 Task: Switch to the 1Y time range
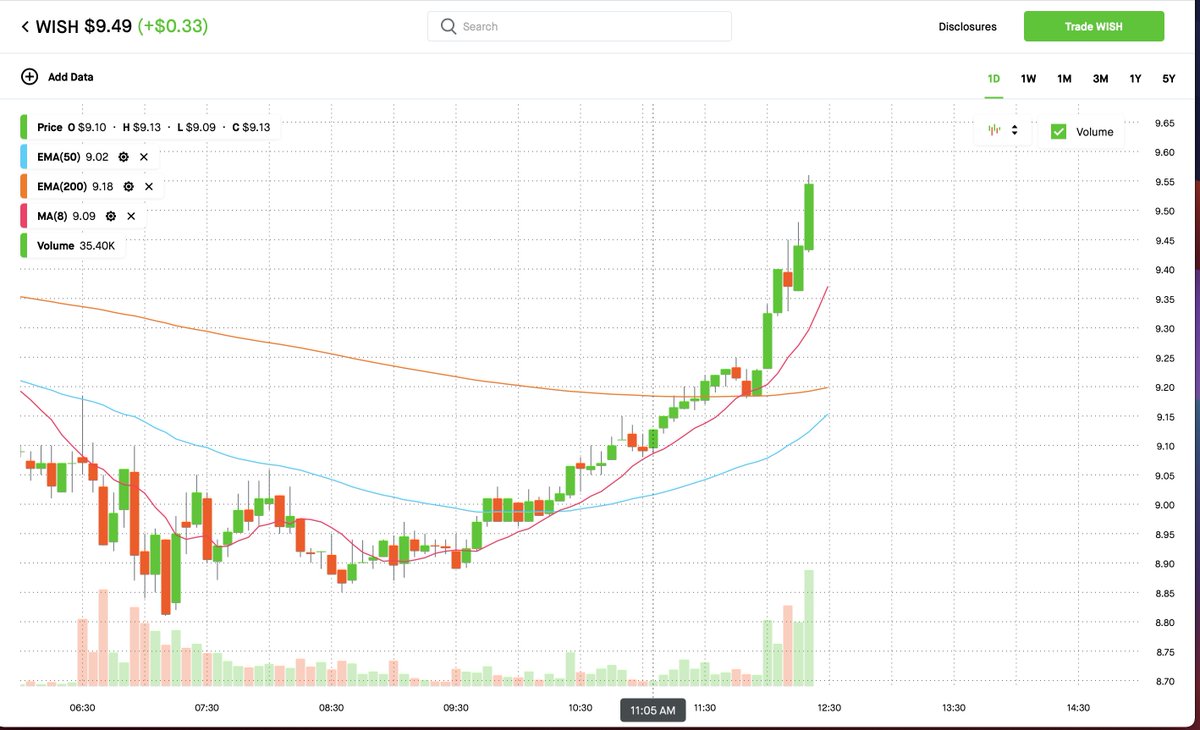pyautogui.click(x=1135, y=79)
